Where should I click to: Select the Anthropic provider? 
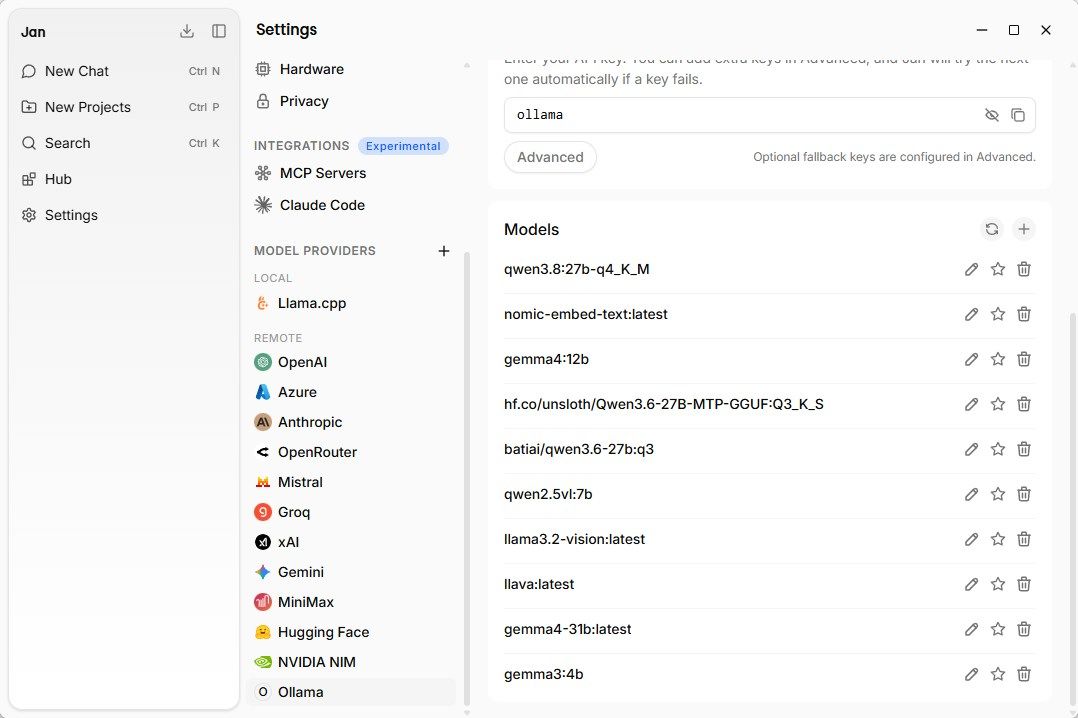(351, 422)
